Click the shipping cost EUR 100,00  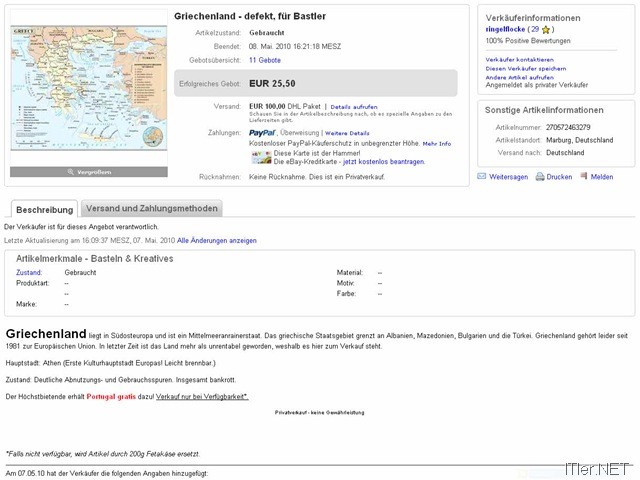pyautogui.click(x=267, y=106)
